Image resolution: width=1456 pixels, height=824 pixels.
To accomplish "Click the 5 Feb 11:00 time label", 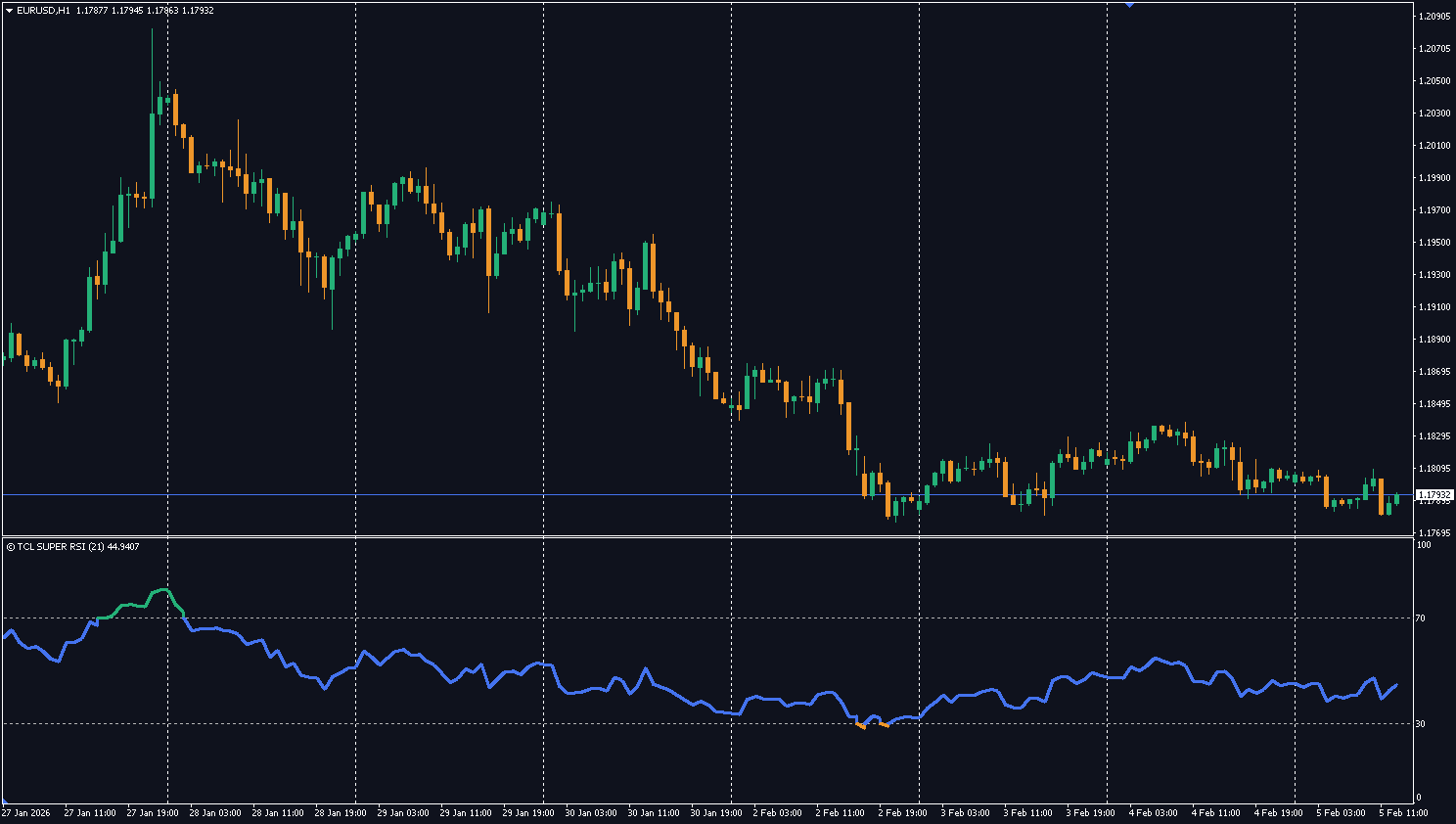I will (1403, 813).
